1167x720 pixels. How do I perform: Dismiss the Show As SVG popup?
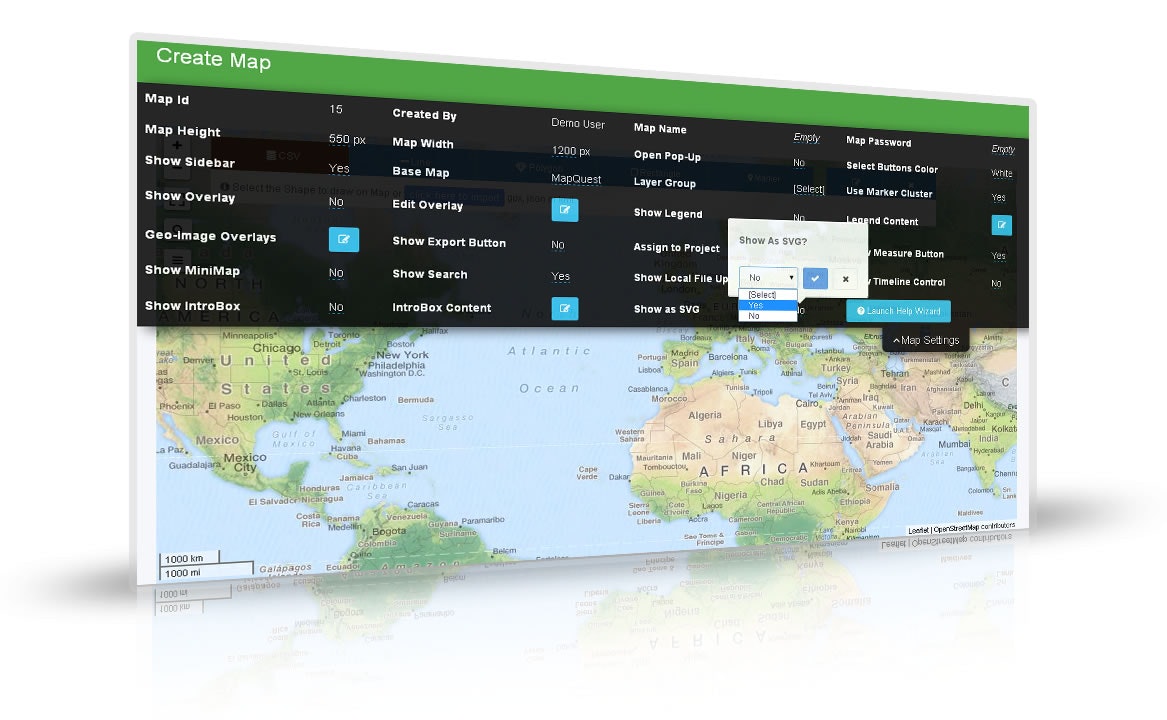click(x=845, y=279)
